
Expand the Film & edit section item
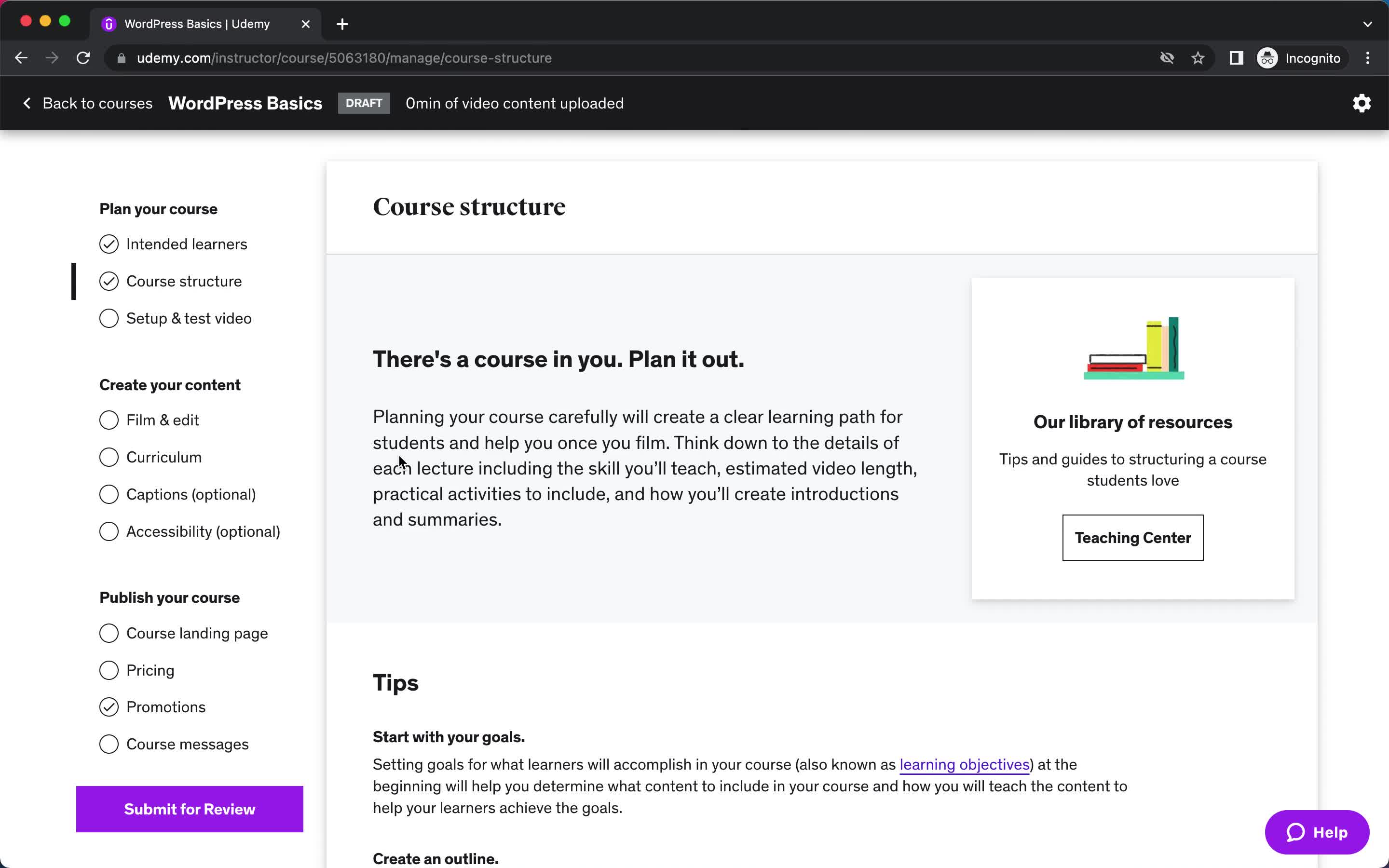pos(162,420)
